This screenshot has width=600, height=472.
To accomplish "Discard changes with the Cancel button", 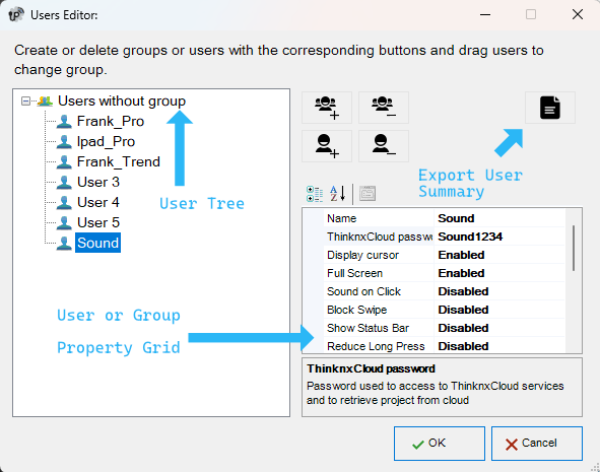I will click(x=537, y=443).
